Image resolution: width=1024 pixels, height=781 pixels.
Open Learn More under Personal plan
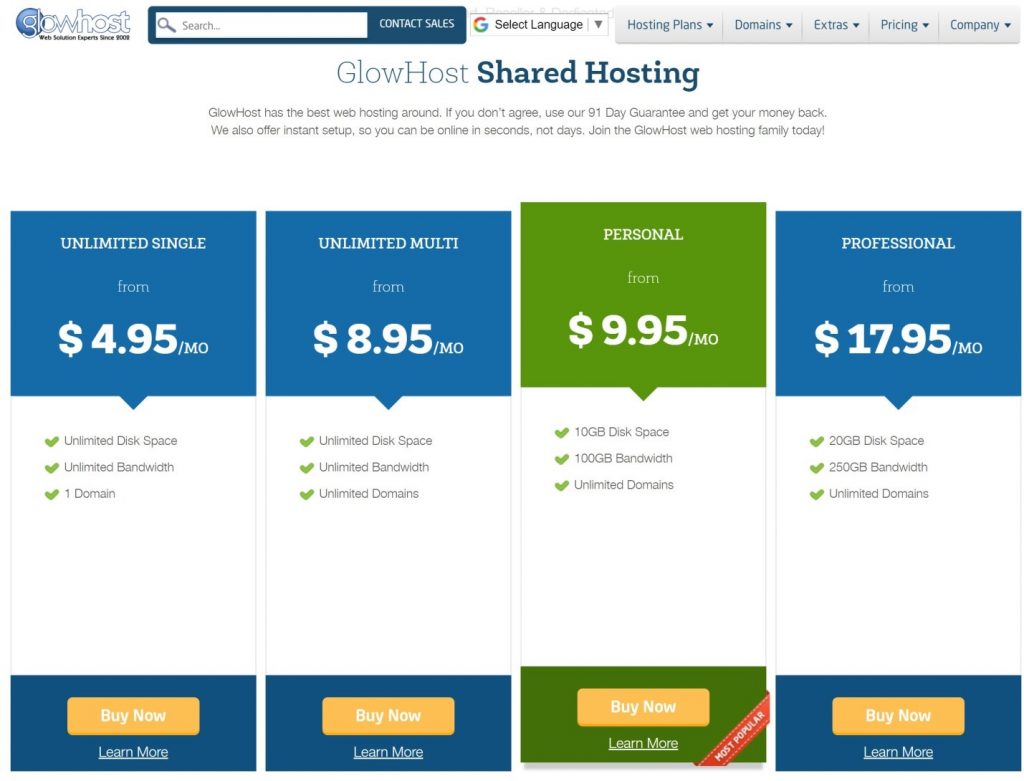point(643,744)
